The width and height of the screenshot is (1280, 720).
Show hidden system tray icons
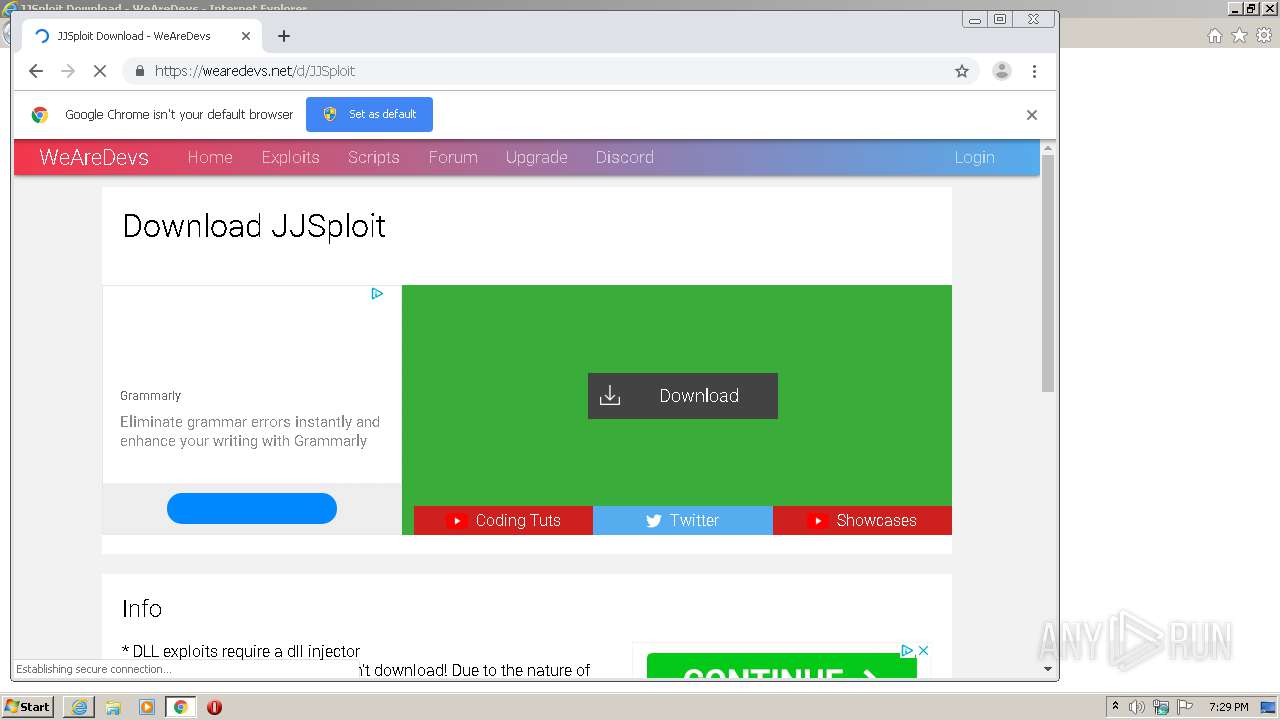[1115, 707]
